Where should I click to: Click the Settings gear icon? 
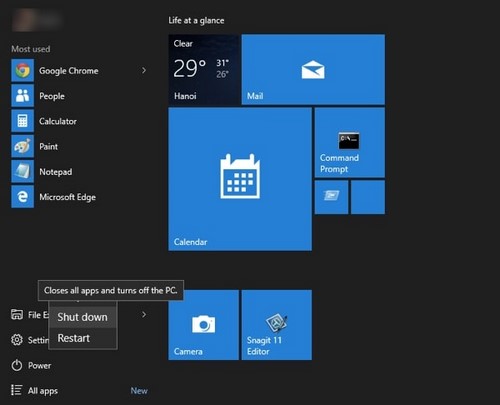click(17, 340)
